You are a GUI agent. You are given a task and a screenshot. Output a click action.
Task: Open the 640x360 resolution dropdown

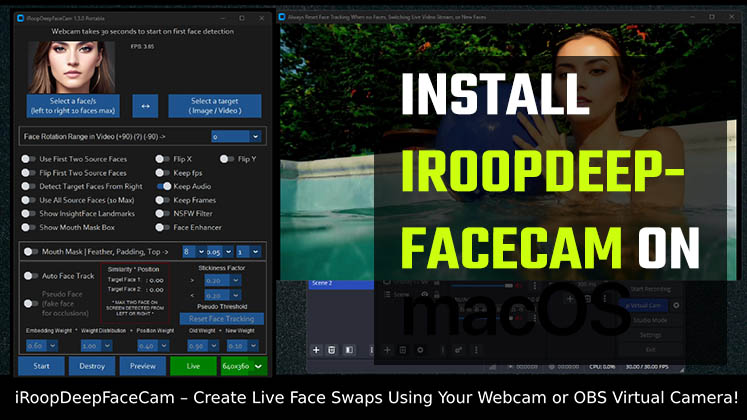pyautogui.click(x=244, y=366)
